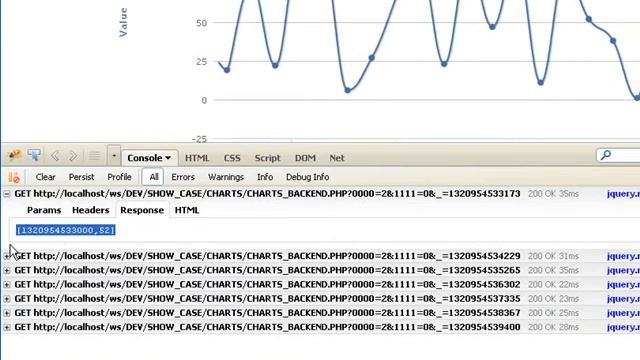Expand the GET request ending 536302
This screenshot has height=360, width=640.
tap(7, 284)
